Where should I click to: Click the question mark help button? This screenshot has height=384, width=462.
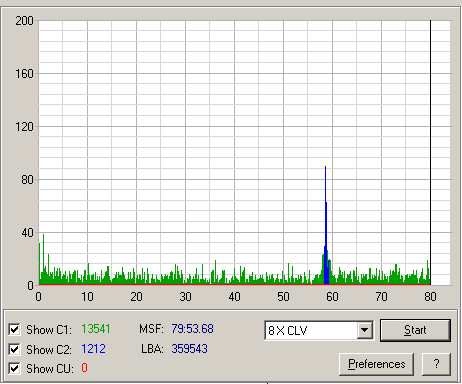point(436,364)
